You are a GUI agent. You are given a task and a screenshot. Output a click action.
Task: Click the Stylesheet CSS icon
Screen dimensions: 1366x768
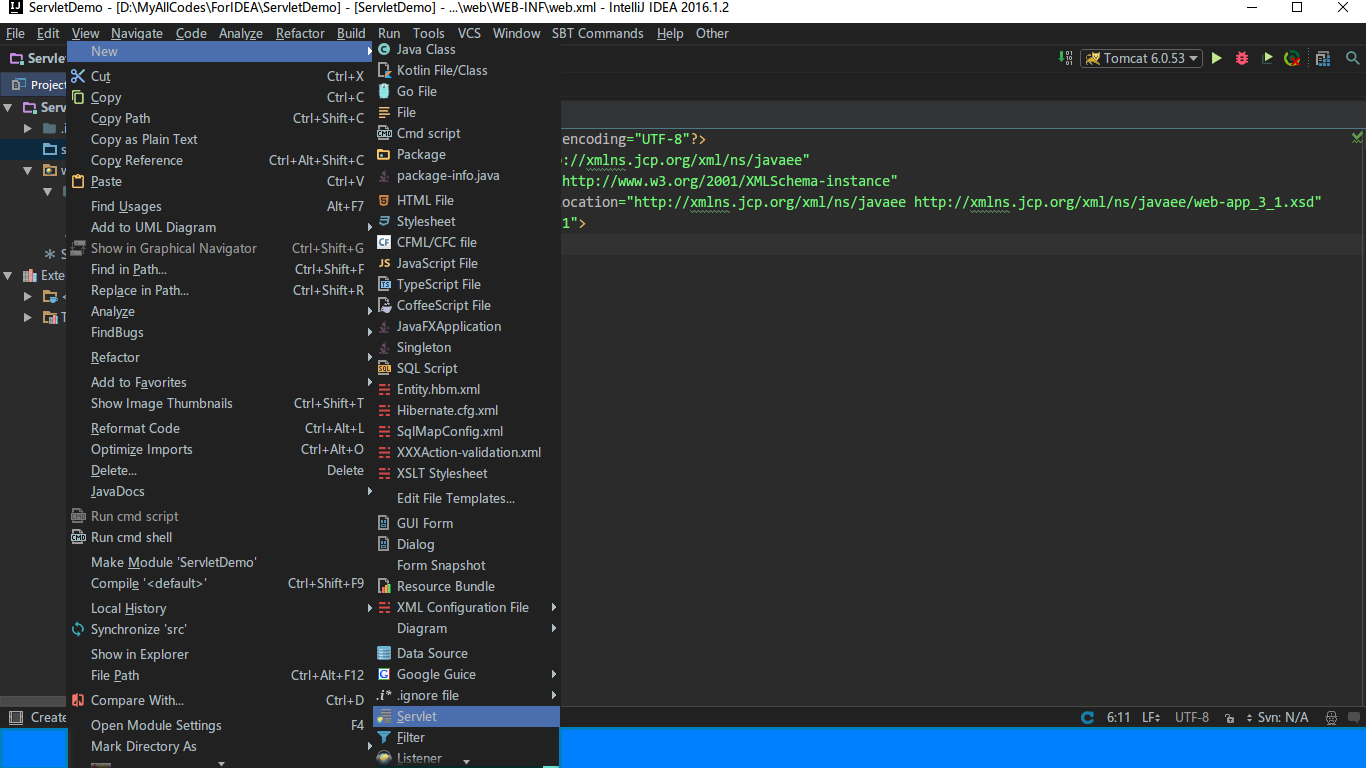click(384, 221)
